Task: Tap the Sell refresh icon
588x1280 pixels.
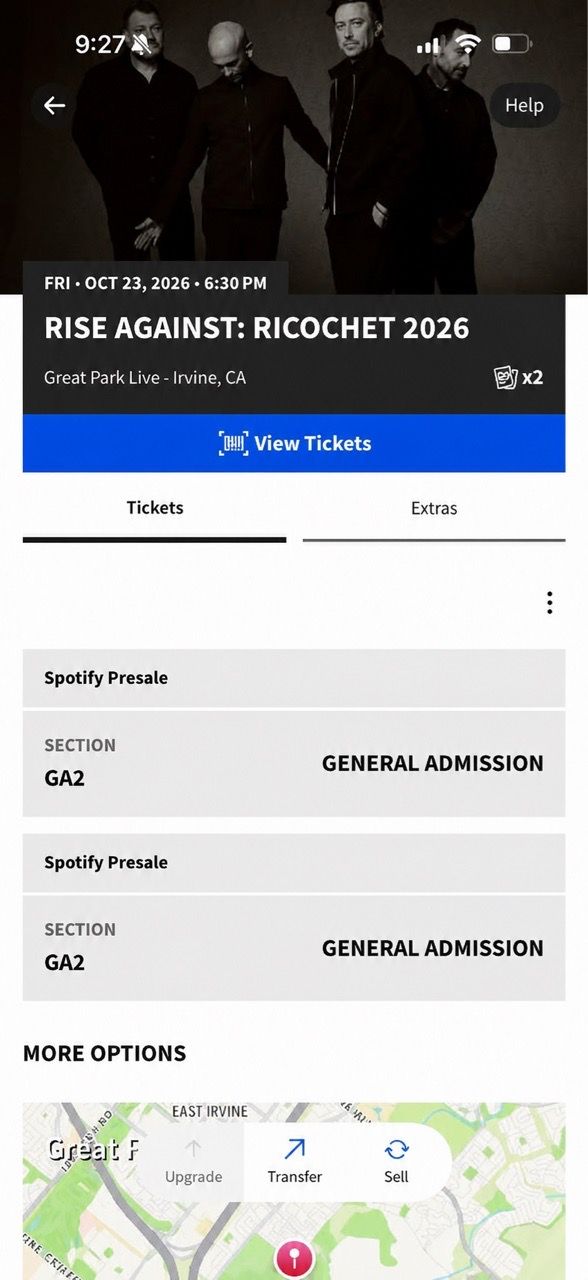Action: click(x=397, y=1149)
